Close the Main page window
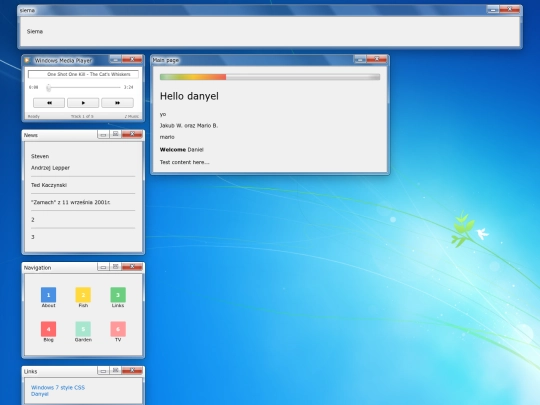Viewport: 540px width, 405px height. (x=377, y=59)
